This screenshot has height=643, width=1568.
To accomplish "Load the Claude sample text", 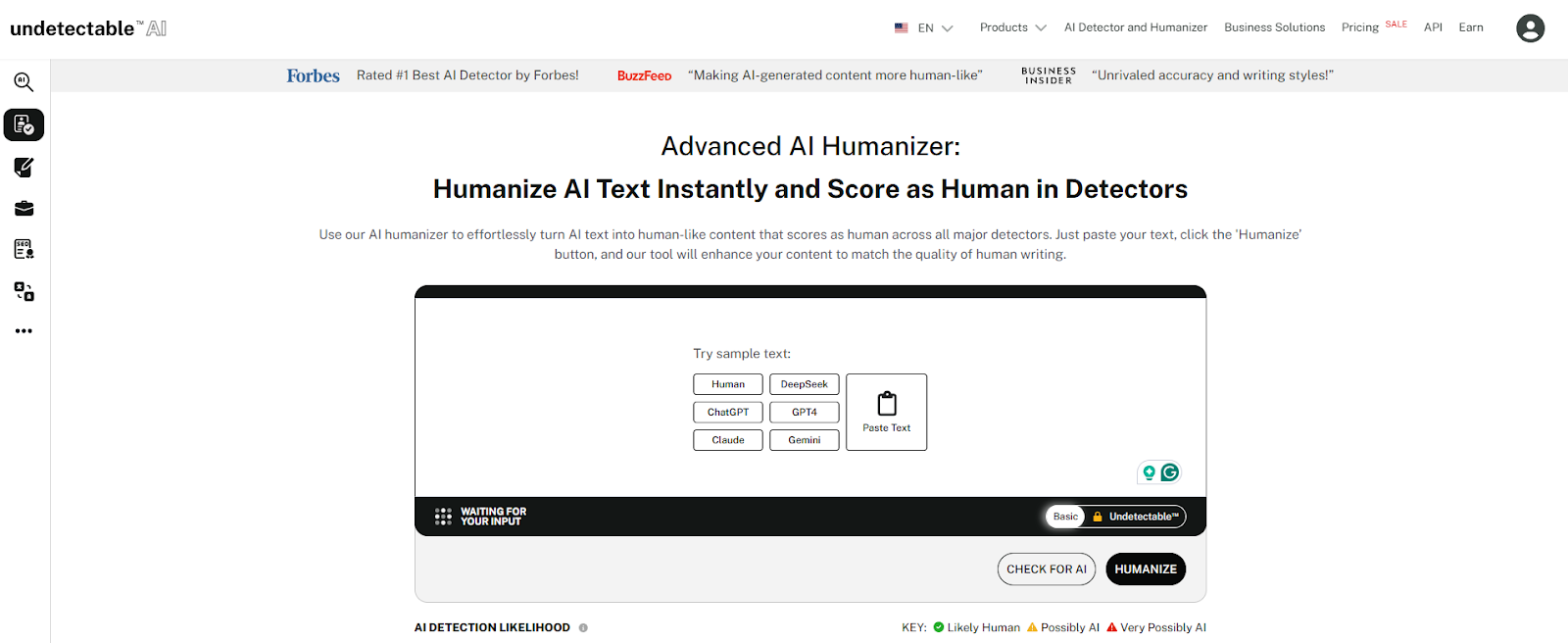I will tap(728, 440).
